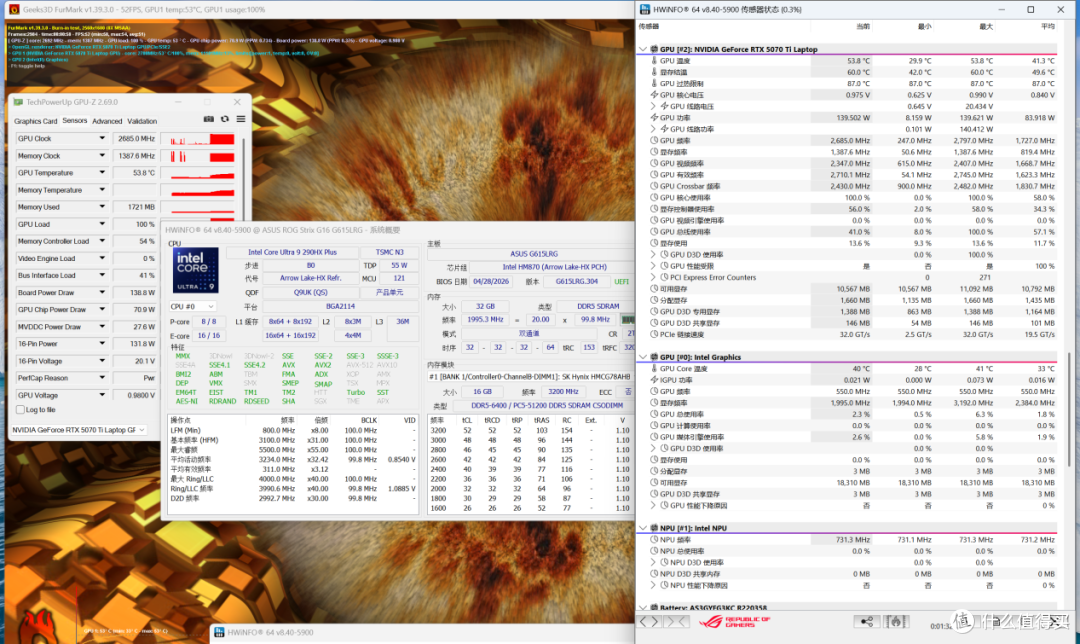Viewport: 1080px width, 644px height.
Task: Take a GPU-Z screenshot with camera icon
Action: click(209, 119)
